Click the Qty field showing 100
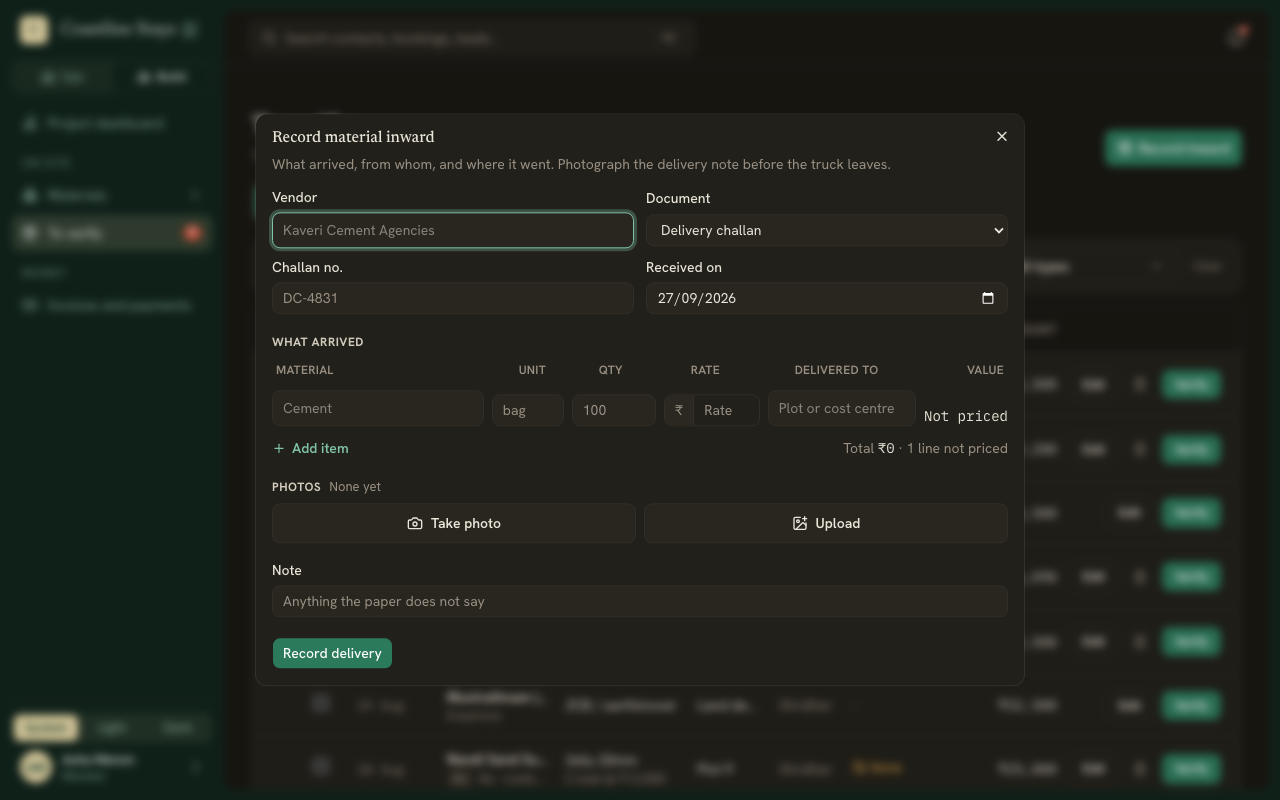Viewport: 1280px width, 800px height. 614,410
